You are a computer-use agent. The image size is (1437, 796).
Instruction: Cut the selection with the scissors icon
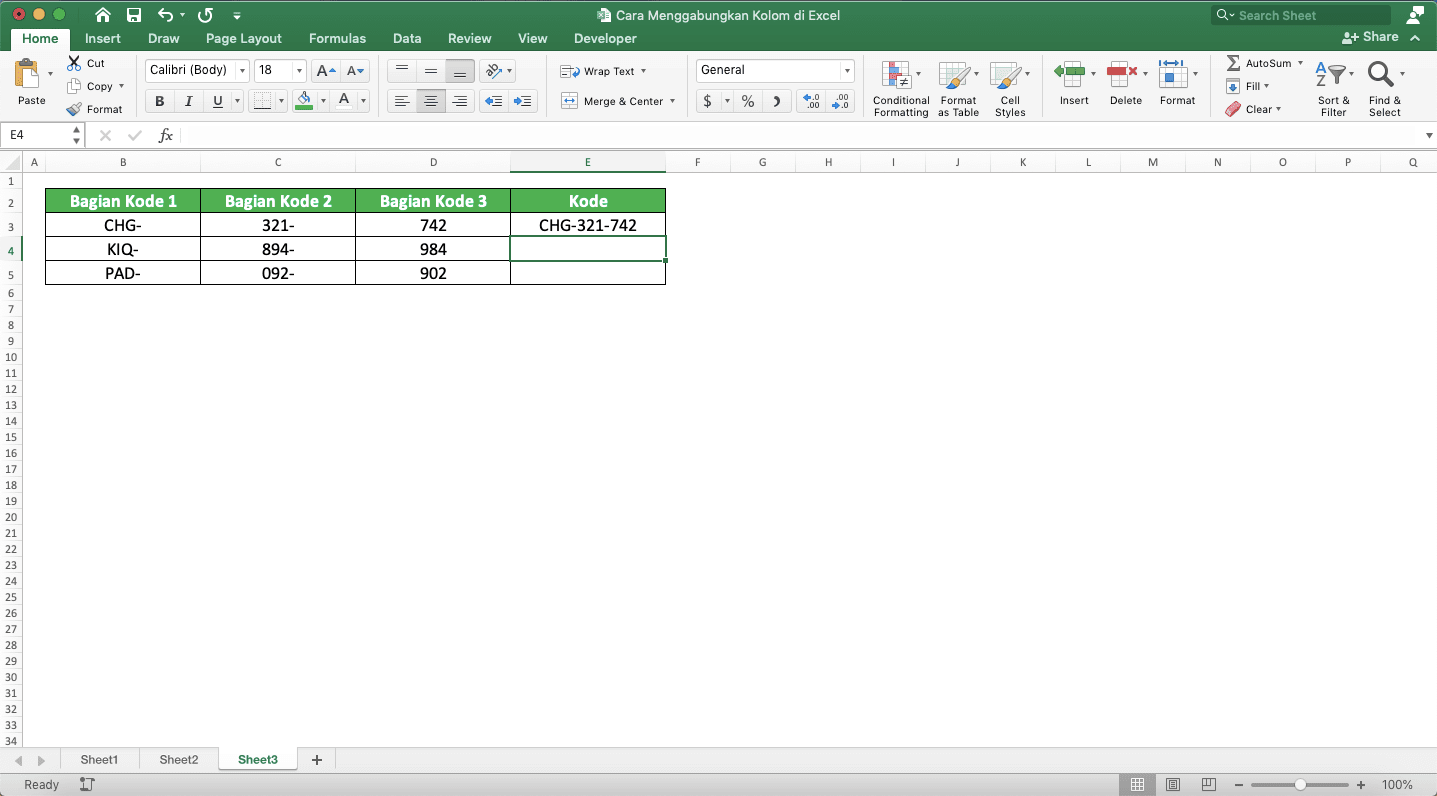click(74, 63)
